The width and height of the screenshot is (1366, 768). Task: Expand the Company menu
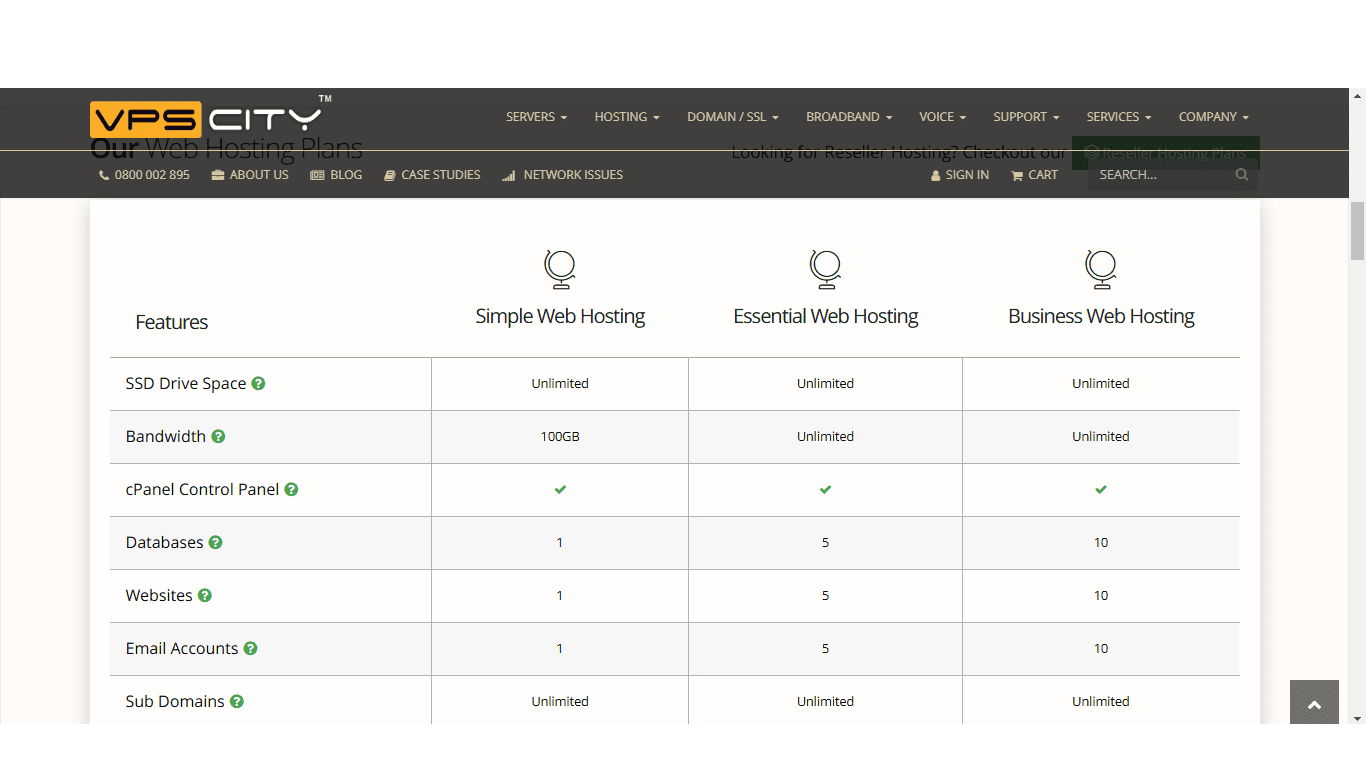(1214, 117)
